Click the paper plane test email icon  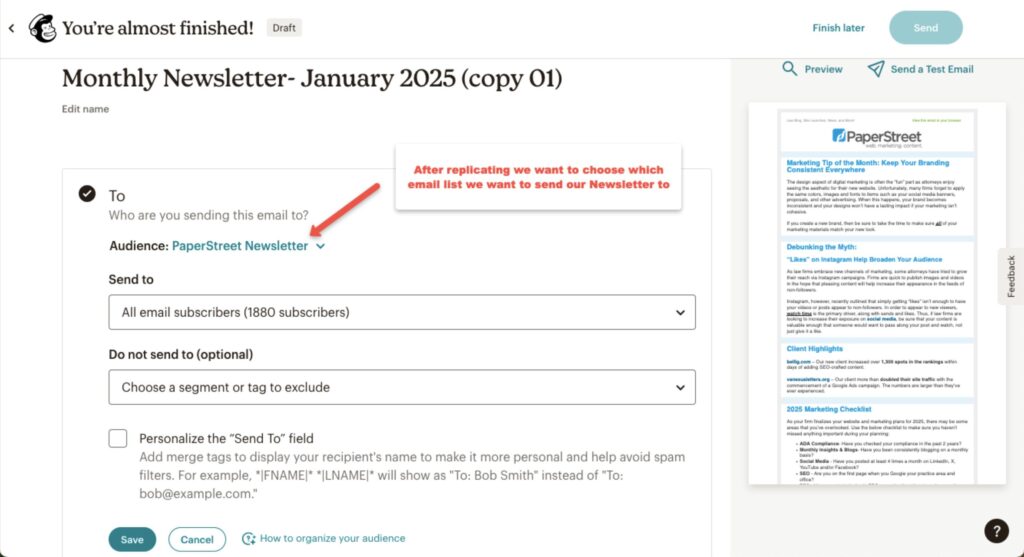(876, 69)
